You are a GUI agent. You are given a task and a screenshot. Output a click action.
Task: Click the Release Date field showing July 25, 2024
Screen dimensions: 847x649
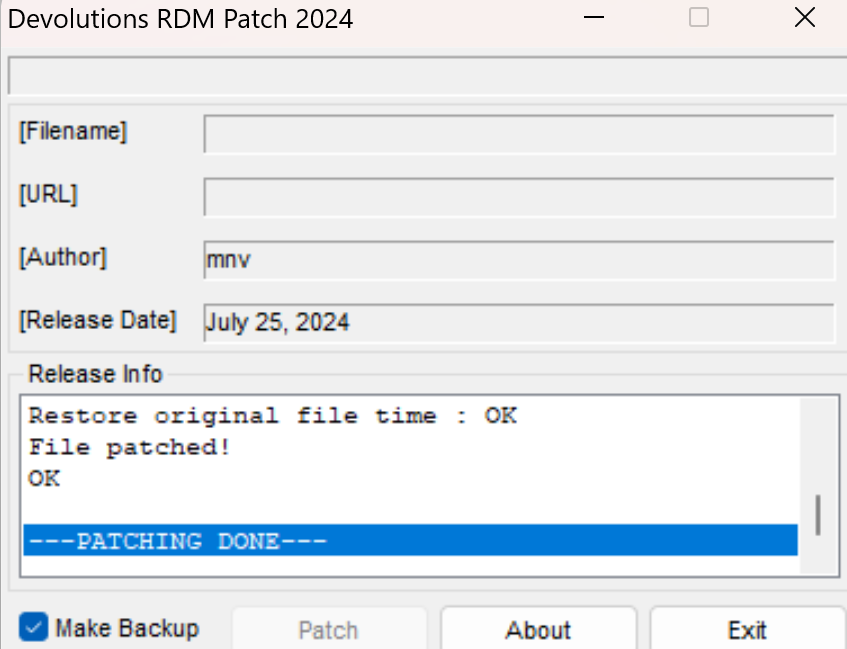pyautogui.click(x=518, y=323)
